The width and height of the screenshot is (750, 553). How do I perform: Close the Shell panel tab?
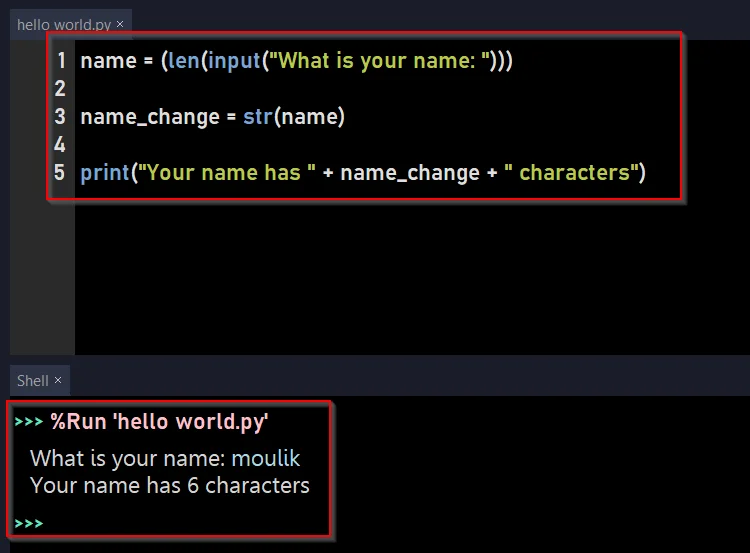pos(58,380)
